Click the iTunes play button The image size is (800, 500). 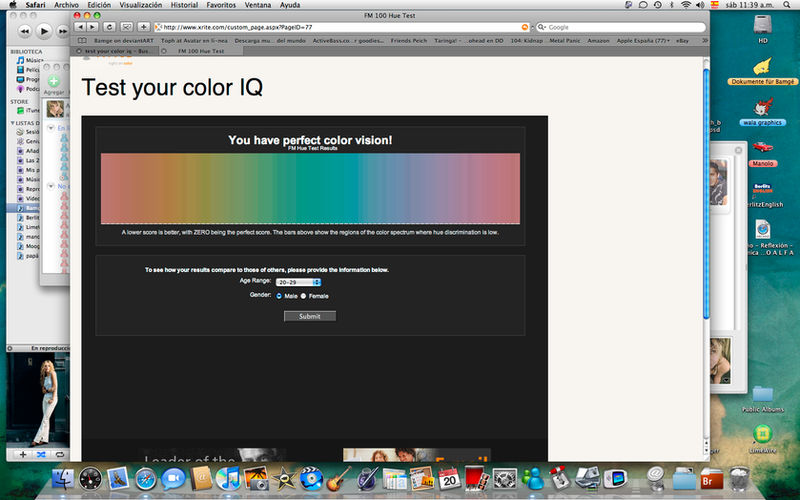(44, 32)
